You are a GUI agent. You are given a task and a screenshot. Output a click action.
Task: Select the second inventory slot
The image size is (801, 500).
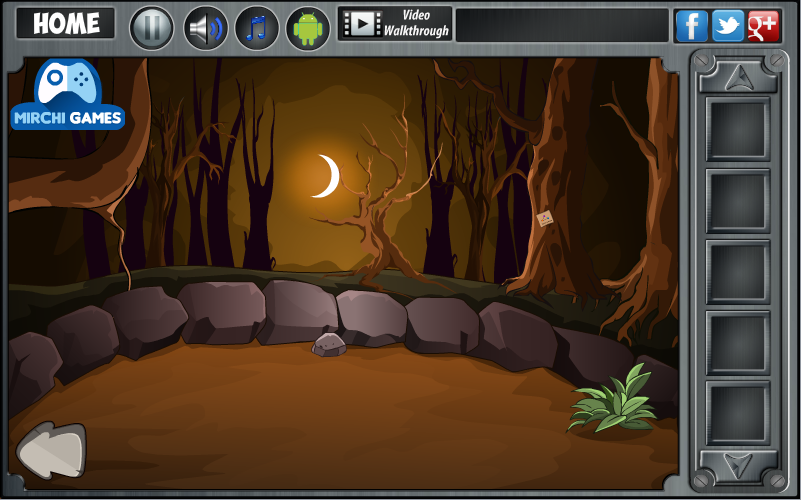738,201
